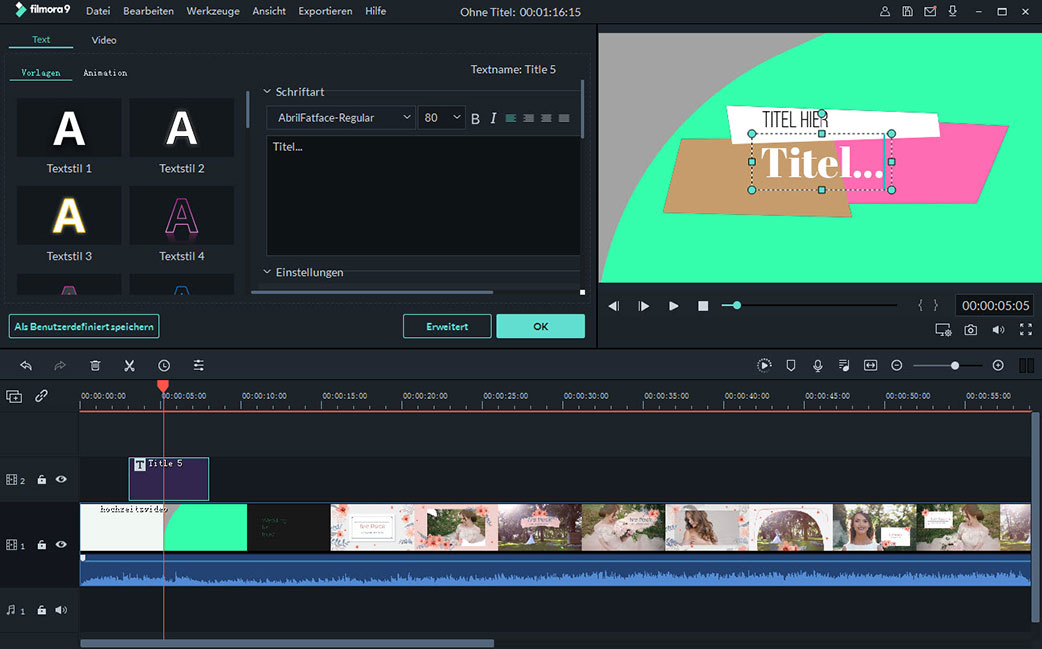Click the horizontal timeline scrollbar
The width and height of the screenshot is (1042, 649).
(x=287, y=643)
